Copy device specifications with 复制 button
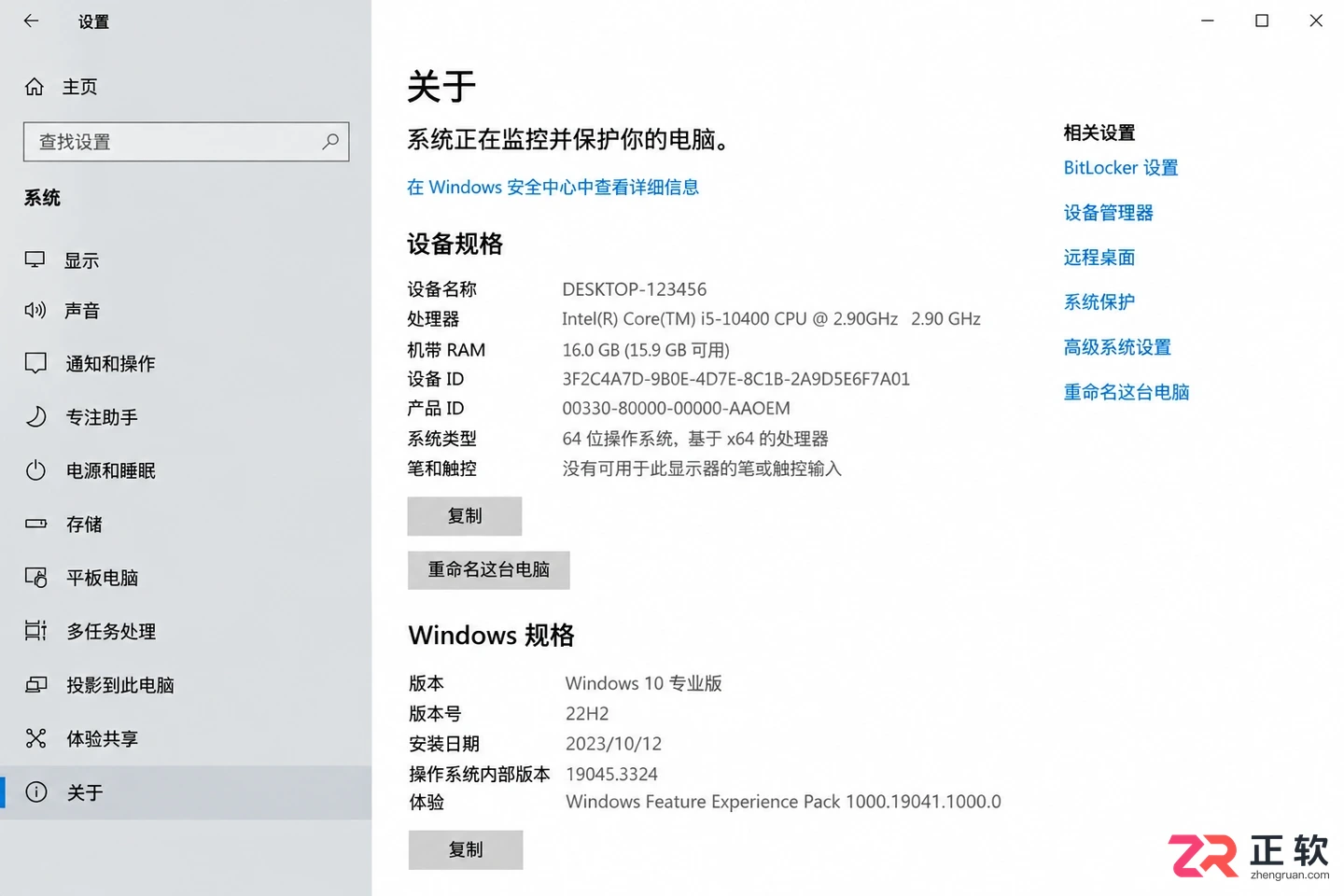The height and width of the screenshot is (896, 1344). click(x=465, y=516)
